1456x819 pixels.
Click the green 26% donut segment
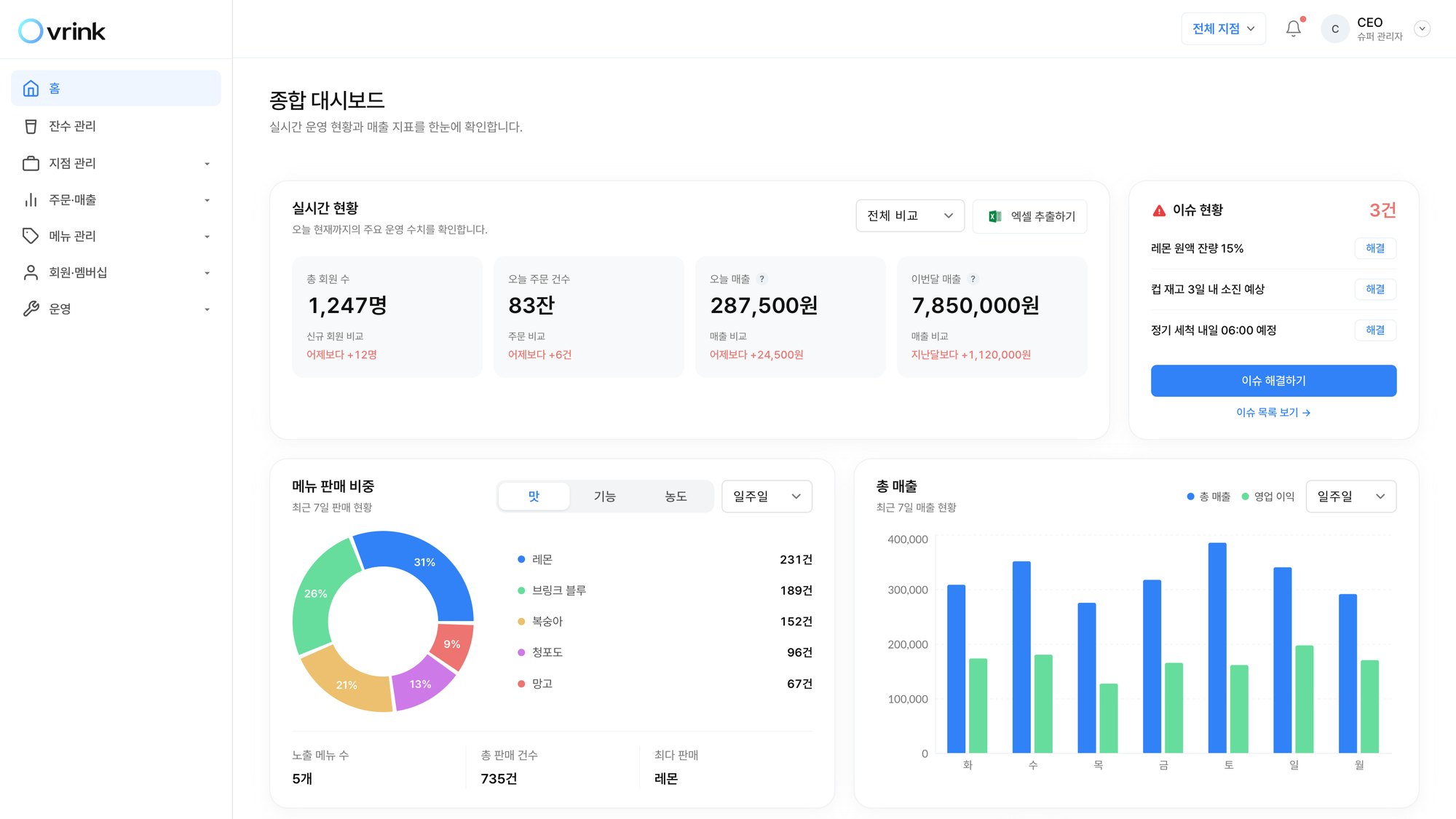point(315,593)
